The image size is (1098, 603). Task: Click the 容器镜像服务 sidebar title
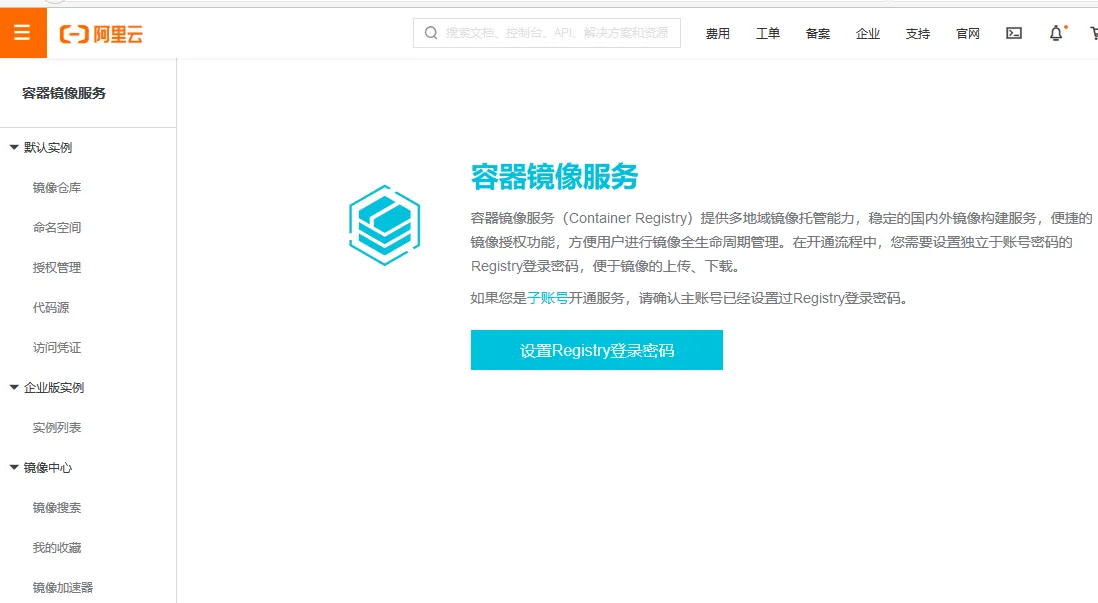click(64, 93)
